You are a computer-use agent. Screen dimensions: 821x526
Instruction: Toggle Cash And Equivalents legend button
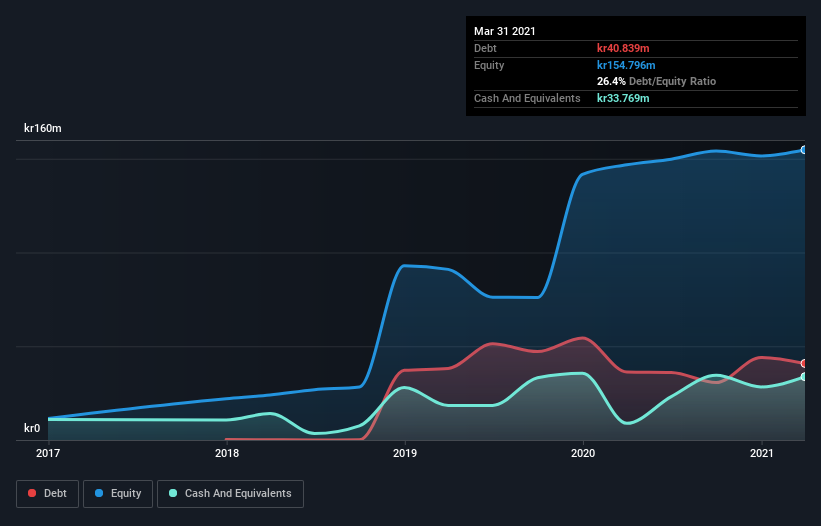point(230,494)
